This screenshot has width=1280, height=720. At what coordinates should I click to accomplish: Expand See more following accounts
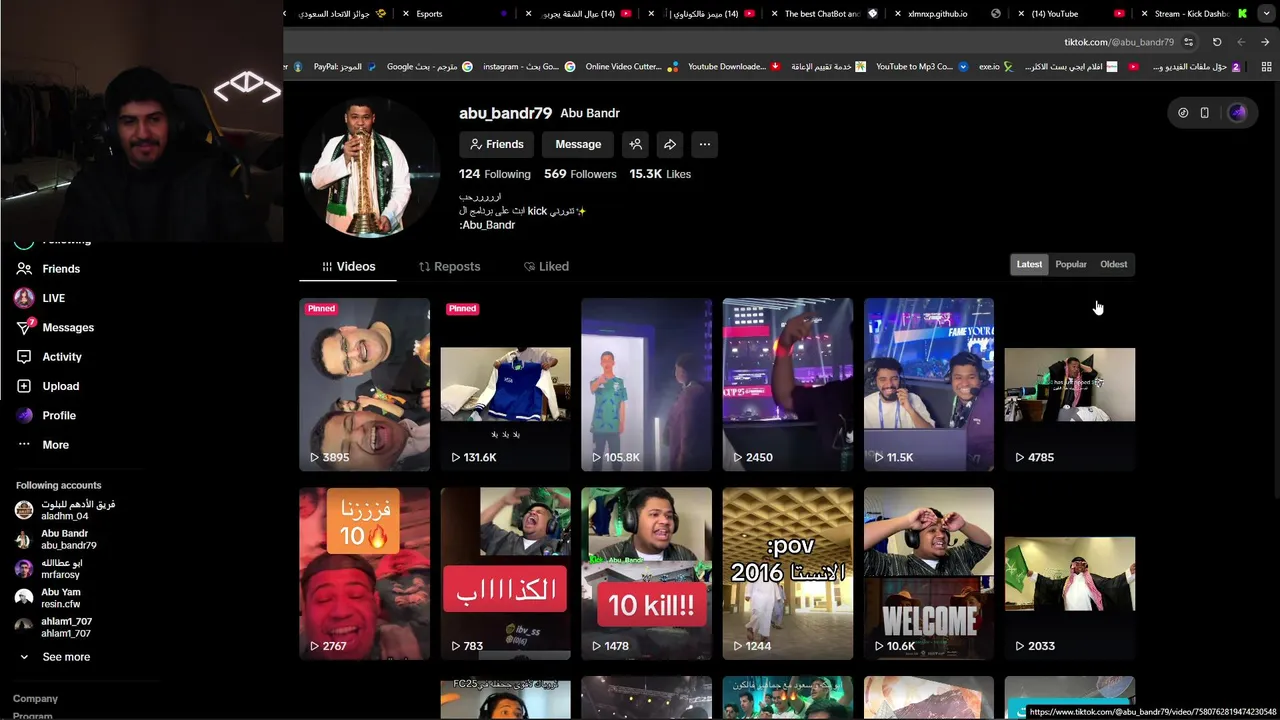pos(55,657)
